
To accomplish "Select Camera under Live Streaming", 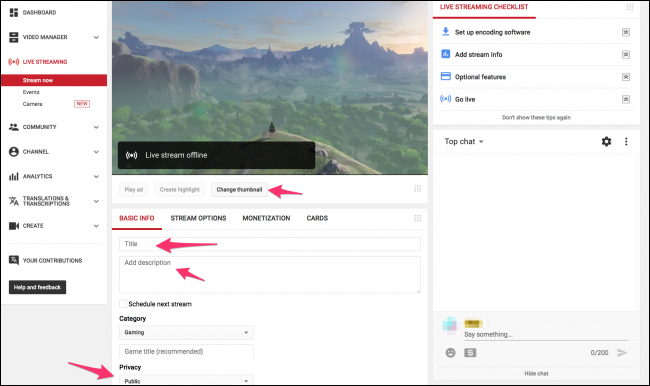I will pos(32,104).
